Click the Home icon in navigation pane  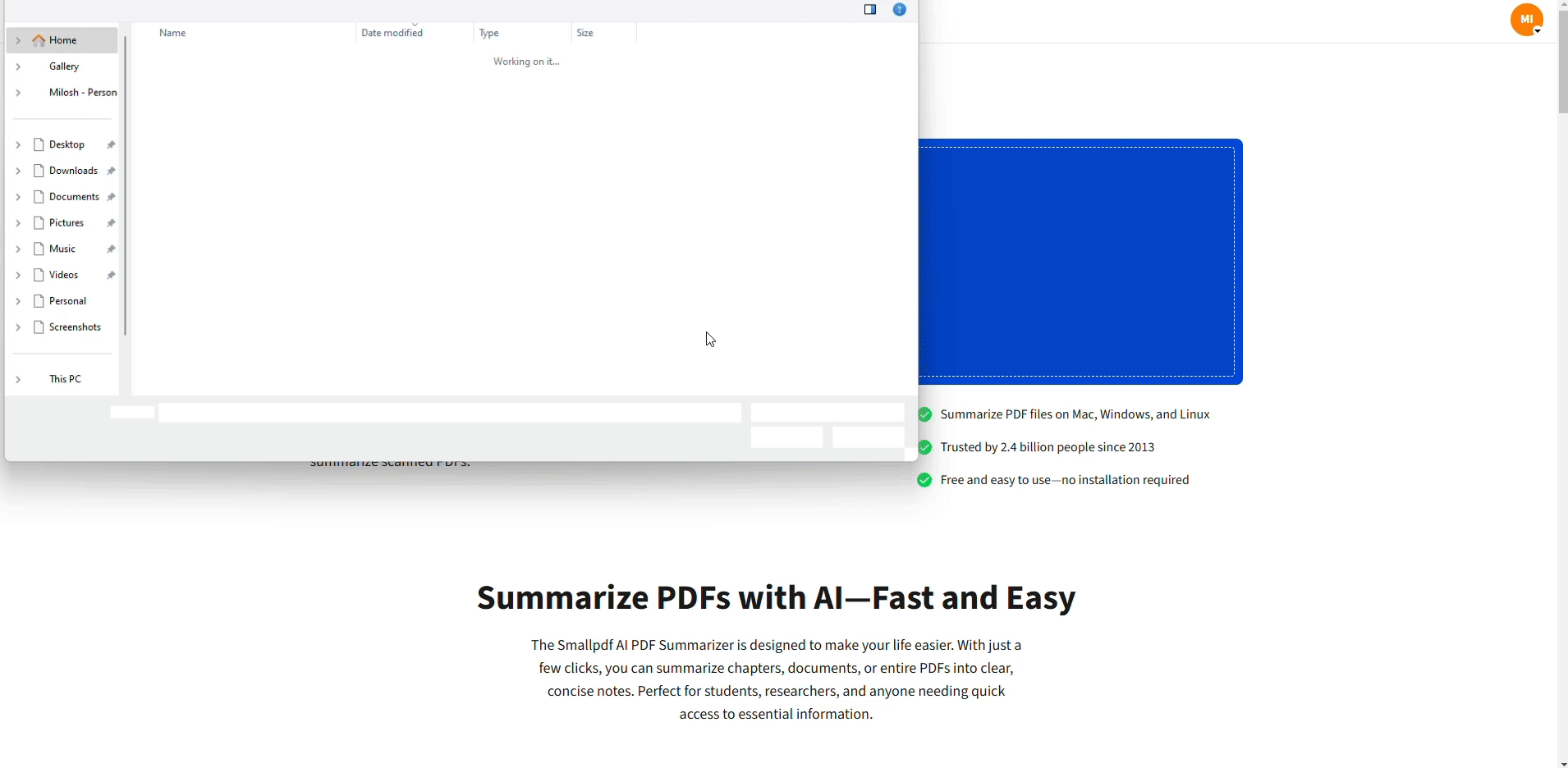coord(39,39)
